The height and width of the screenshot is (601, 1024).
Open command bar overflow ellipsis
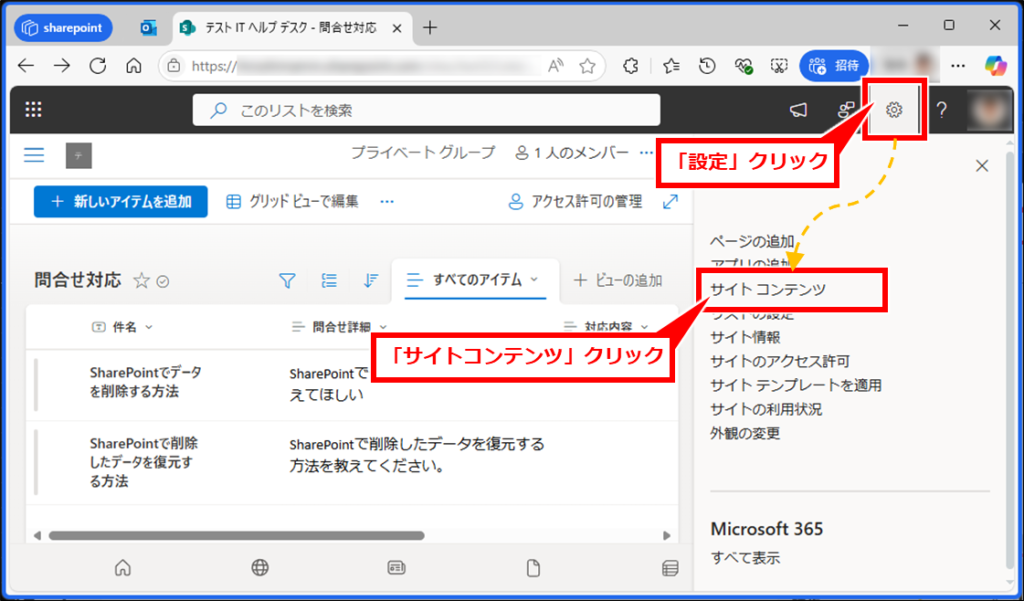click(x=387, y=202)
